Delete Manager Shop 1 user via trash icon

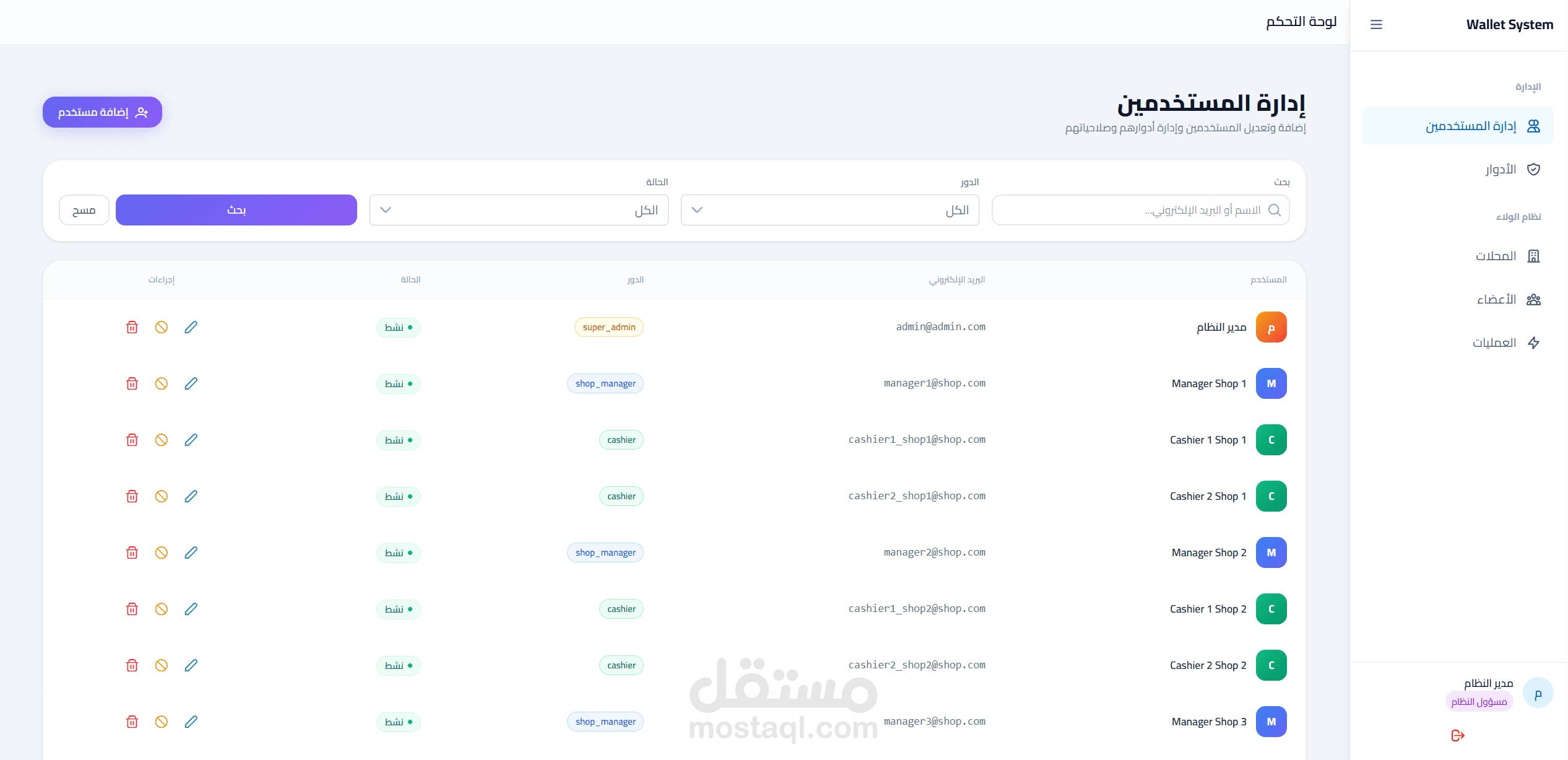(x=132, y=383)
